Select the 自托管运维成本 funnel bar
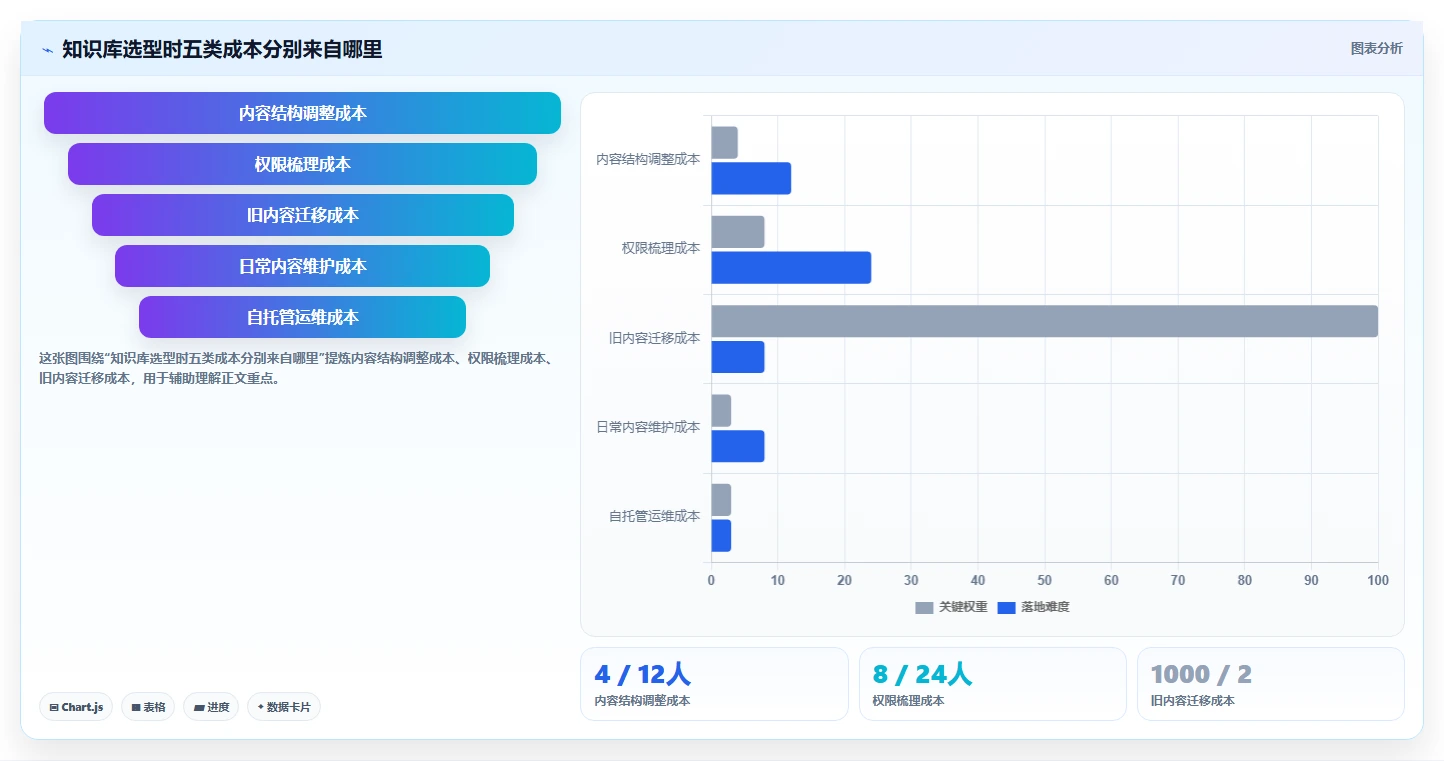The height and width of the screenshot is (761, 1444). [302, 317]
